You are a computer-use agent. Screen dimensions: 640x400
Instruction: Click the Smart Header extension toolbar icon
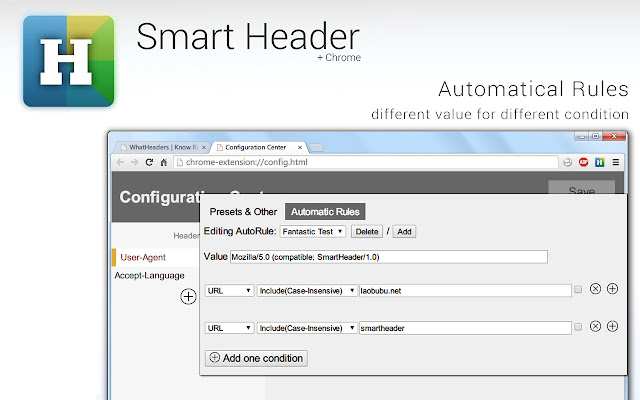click(x=599, y=162)
